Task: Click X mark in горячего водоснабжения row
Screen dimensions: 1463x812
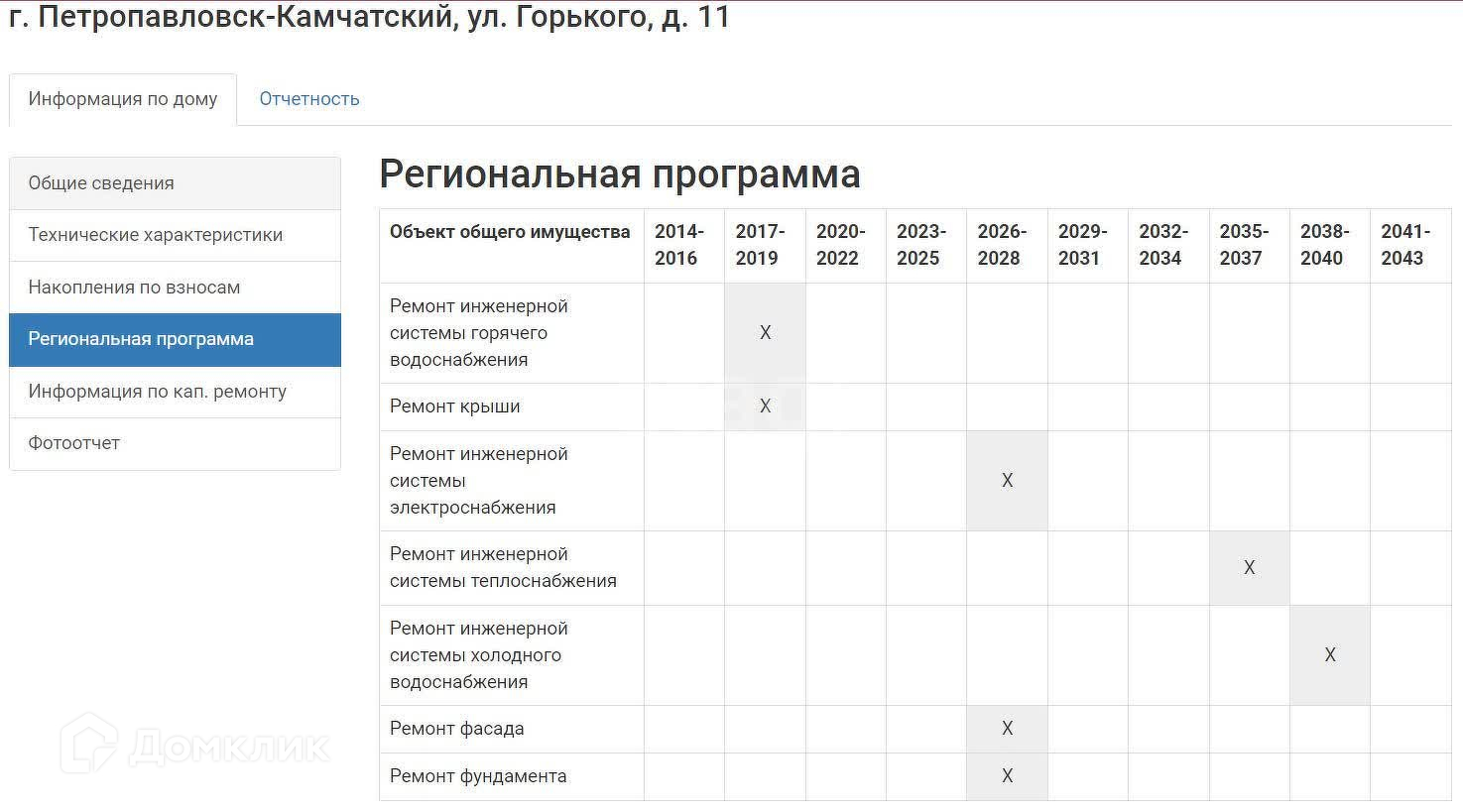Action: coord(765,333)
